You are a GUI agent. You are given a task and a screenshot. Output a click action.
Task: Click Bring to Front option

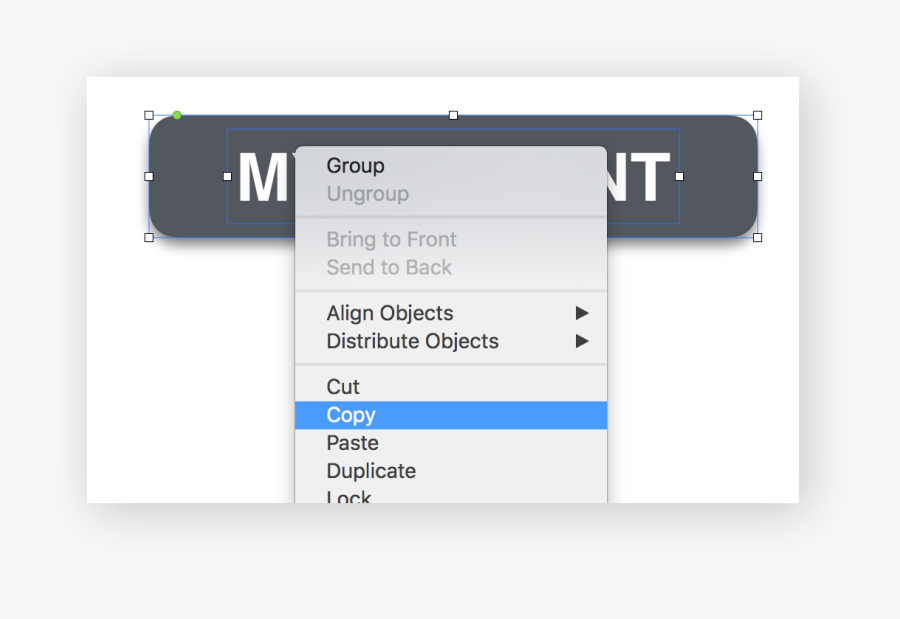tap(391, 239)
